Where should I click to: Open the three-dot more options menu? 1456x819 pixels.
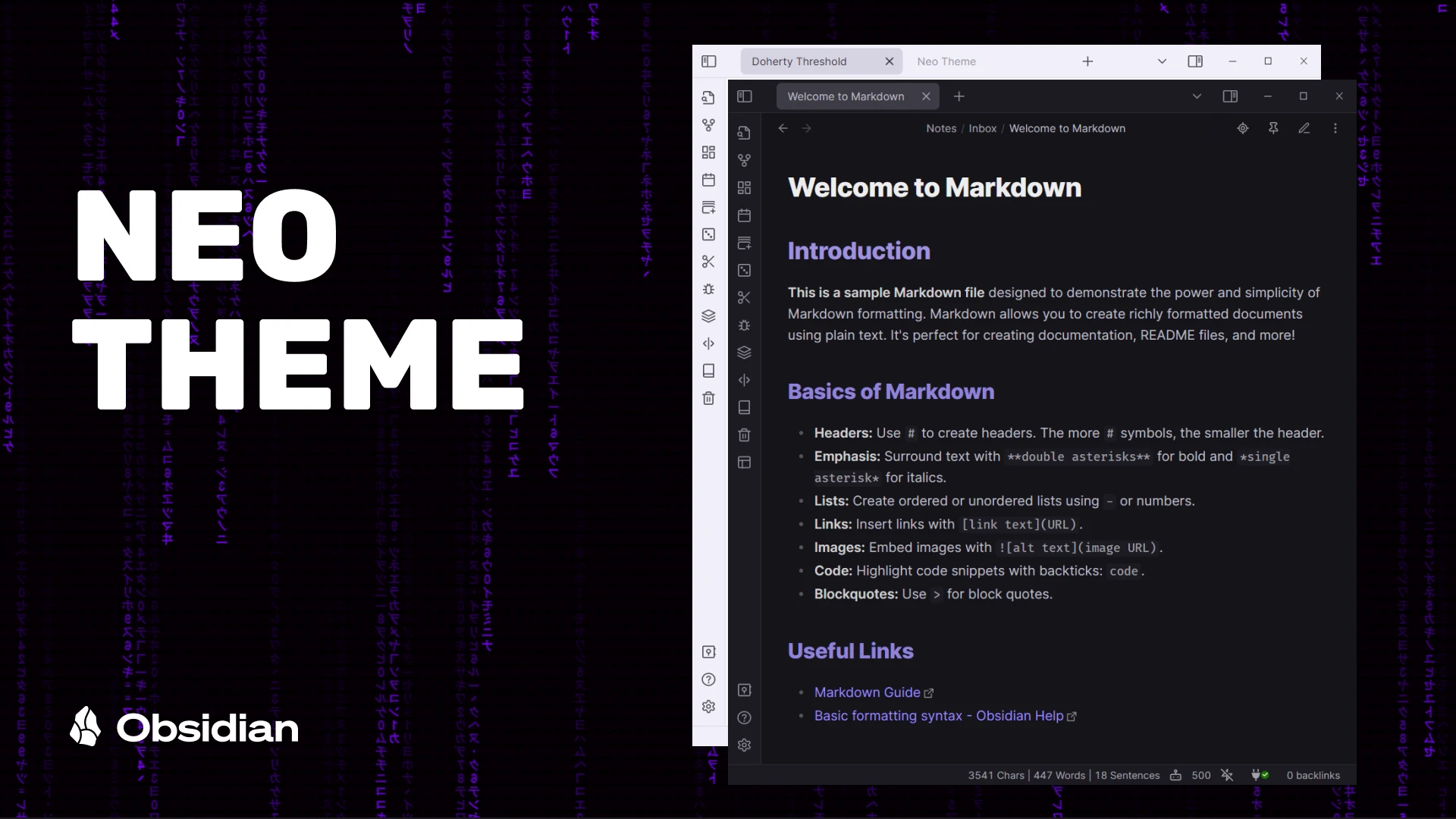pos(1335,128)
